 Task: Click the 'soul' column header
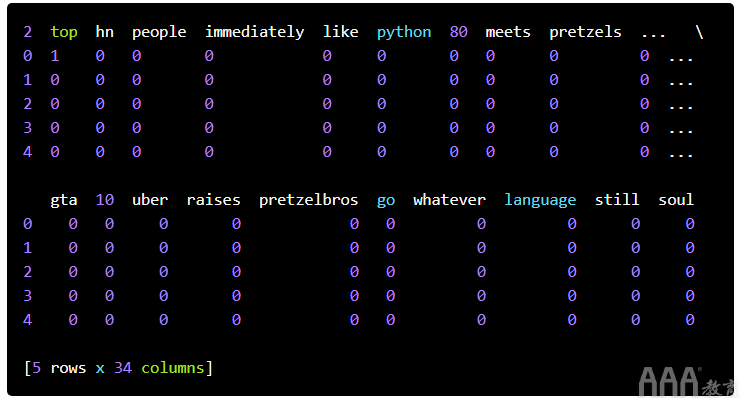point(676,200)
